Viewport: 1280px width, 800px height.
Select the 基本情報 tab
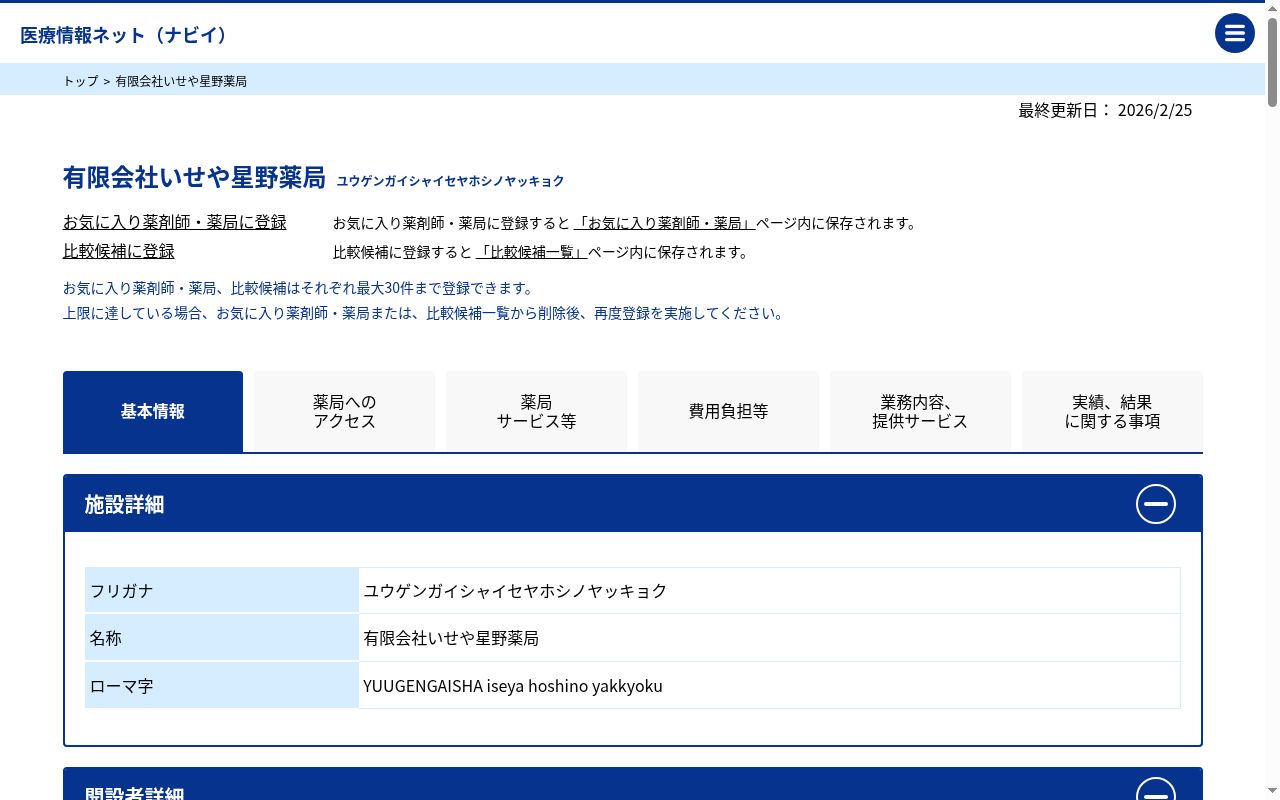153,412
